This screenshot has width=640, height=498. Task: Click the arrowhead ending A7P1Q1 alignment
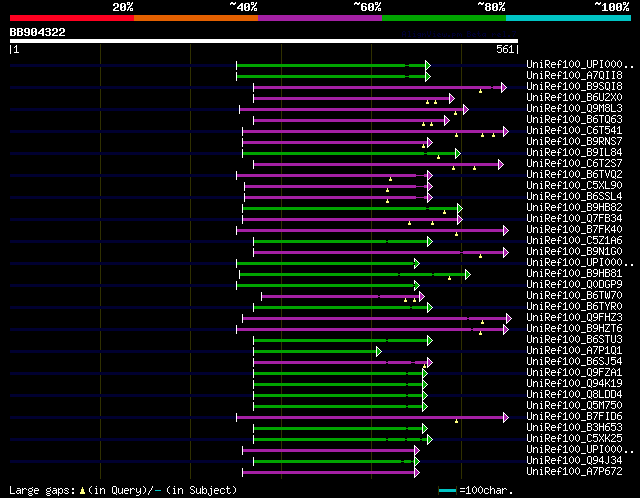pyautogui.click(x=379, y=351)
